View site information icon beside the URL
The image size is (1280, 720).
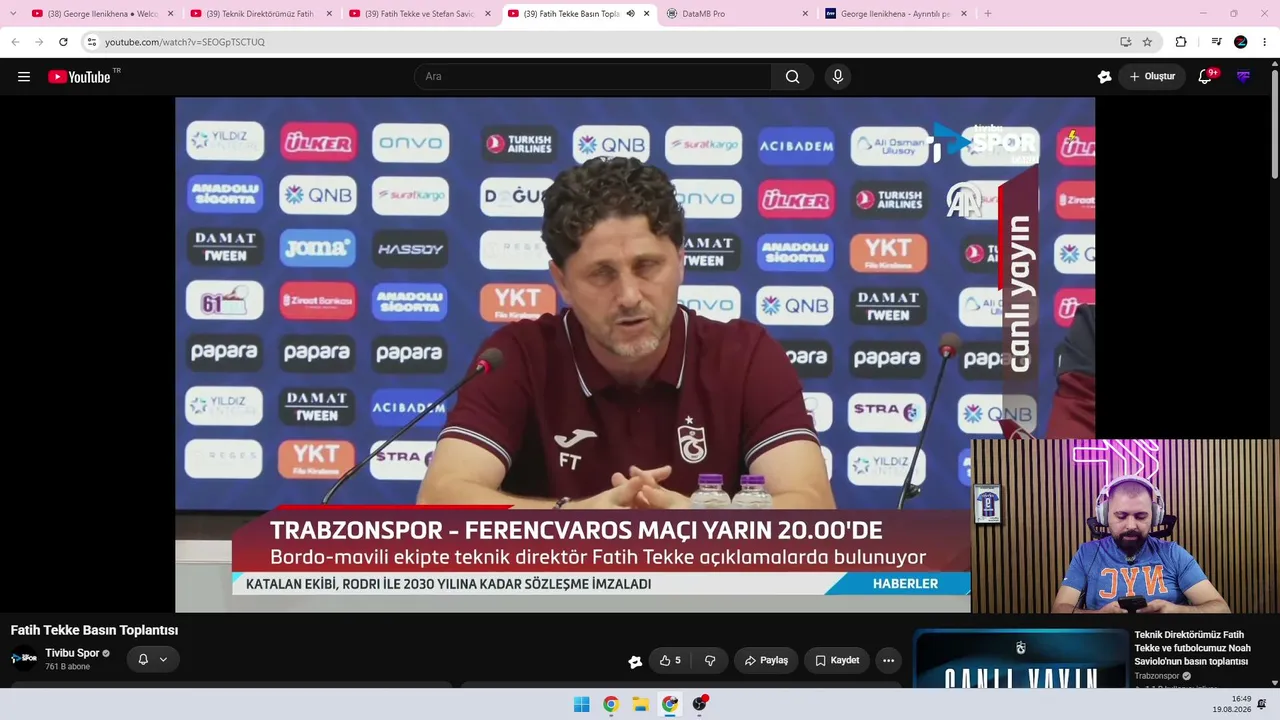pos(91,42)
